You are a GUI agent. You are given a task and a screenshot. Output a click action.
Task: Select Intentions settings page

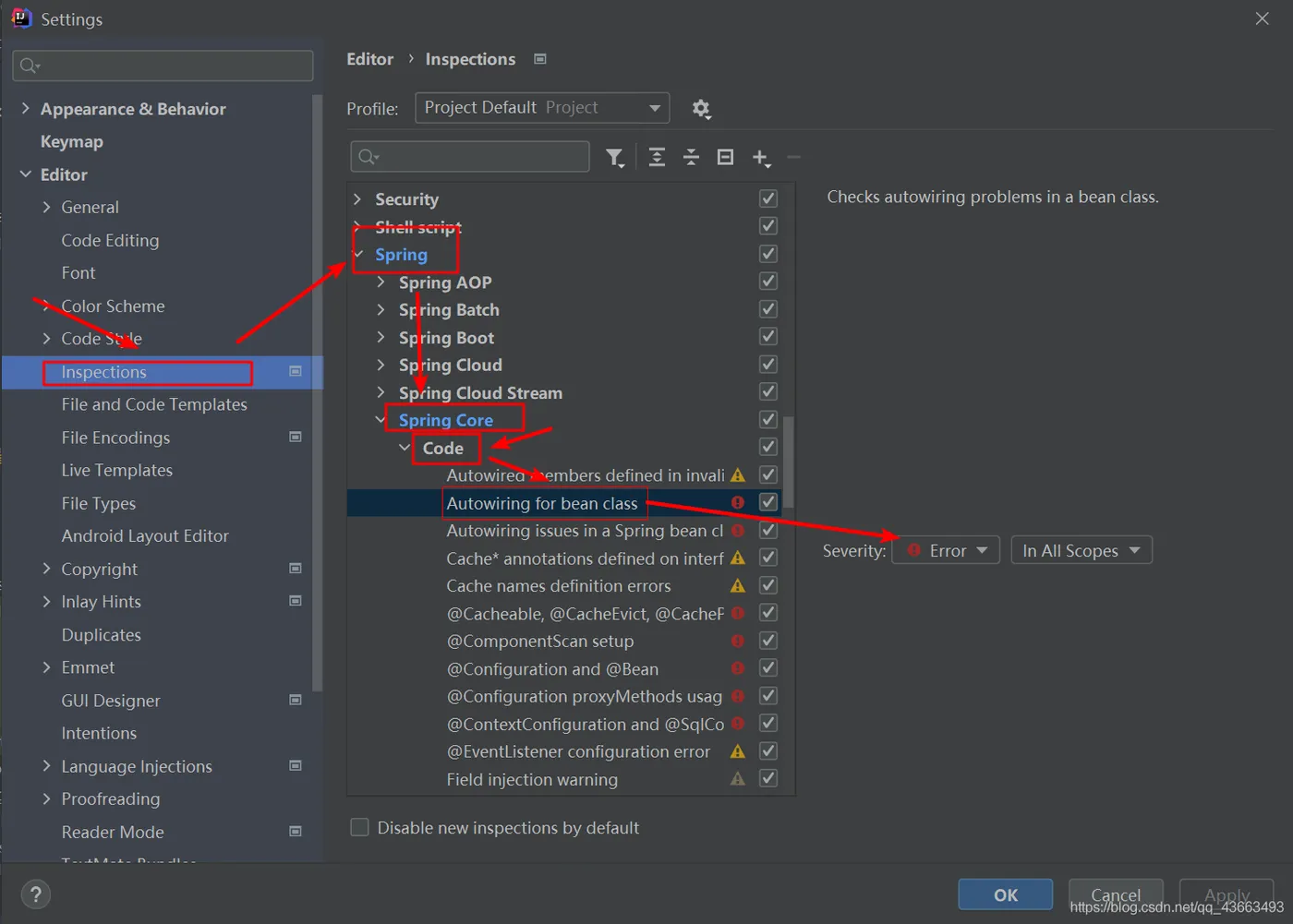pyautogui.click(x=99, y=733)
